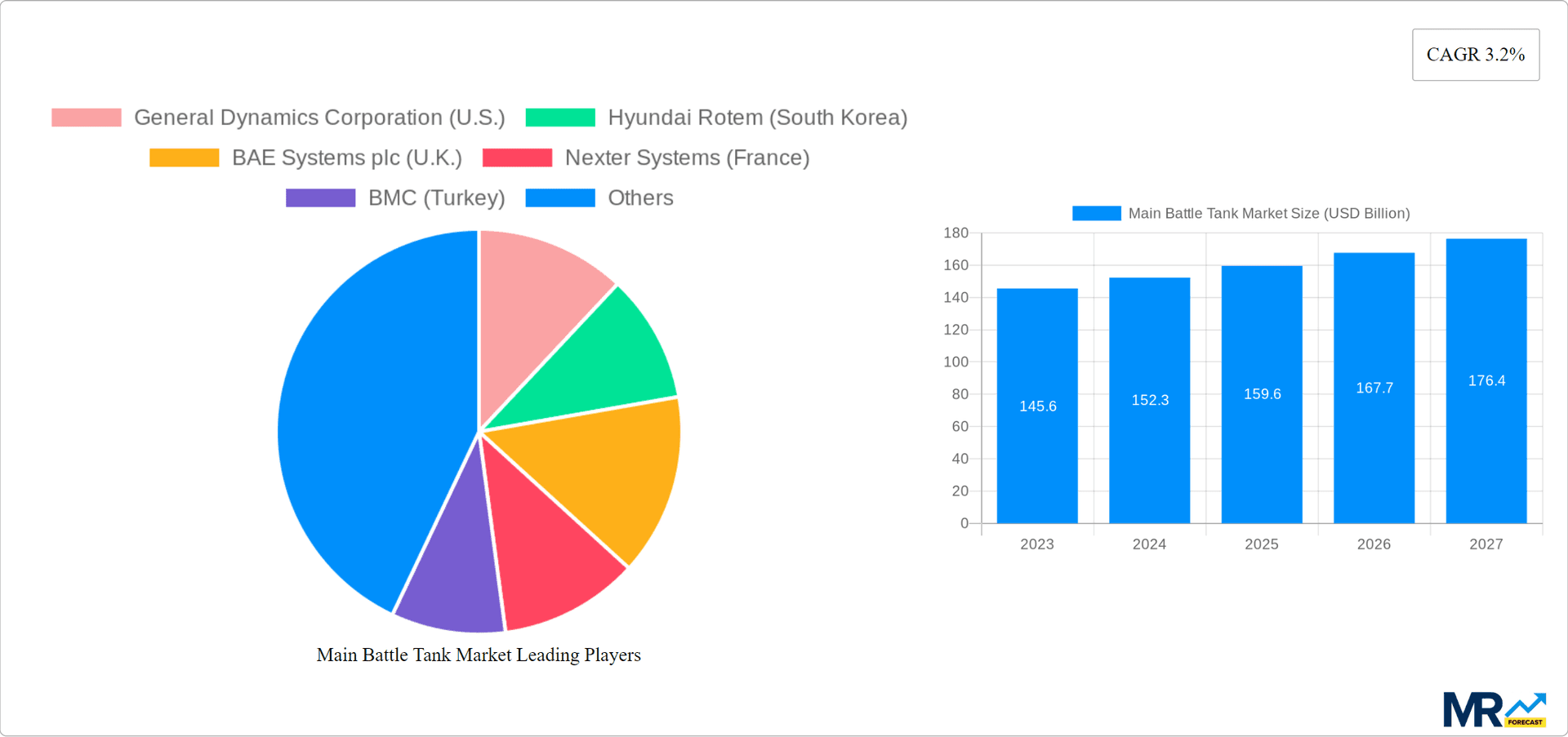Select the BMC (Turkey) legend label
The width and height of the screenshot is (1568, 737).
pos(436,198)
